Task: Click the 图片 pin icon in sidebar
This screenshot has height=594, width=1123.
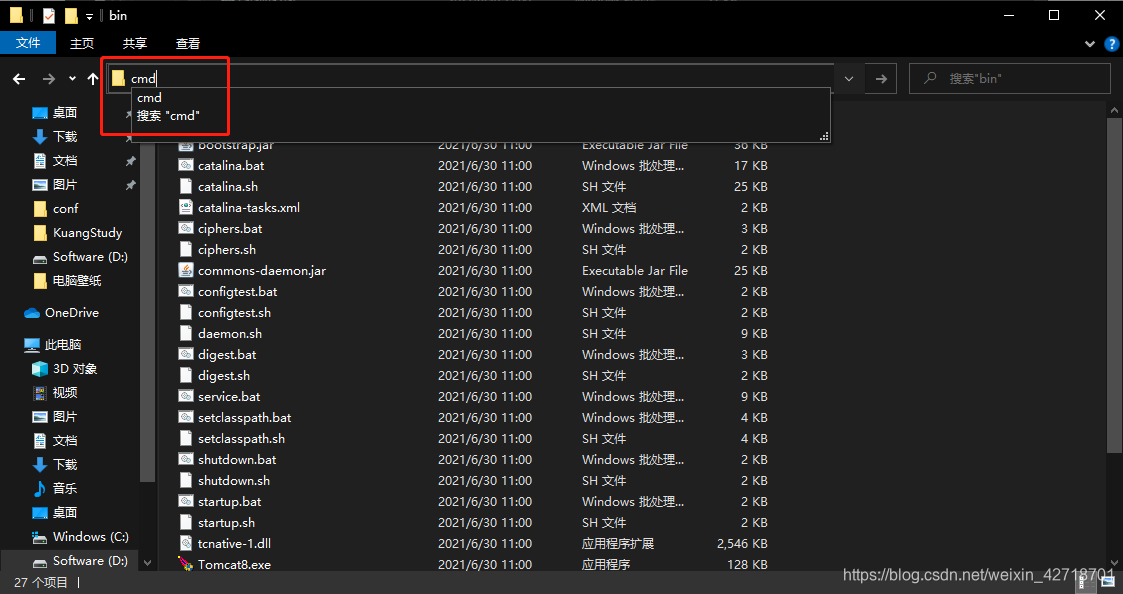Action: [130, 186]
